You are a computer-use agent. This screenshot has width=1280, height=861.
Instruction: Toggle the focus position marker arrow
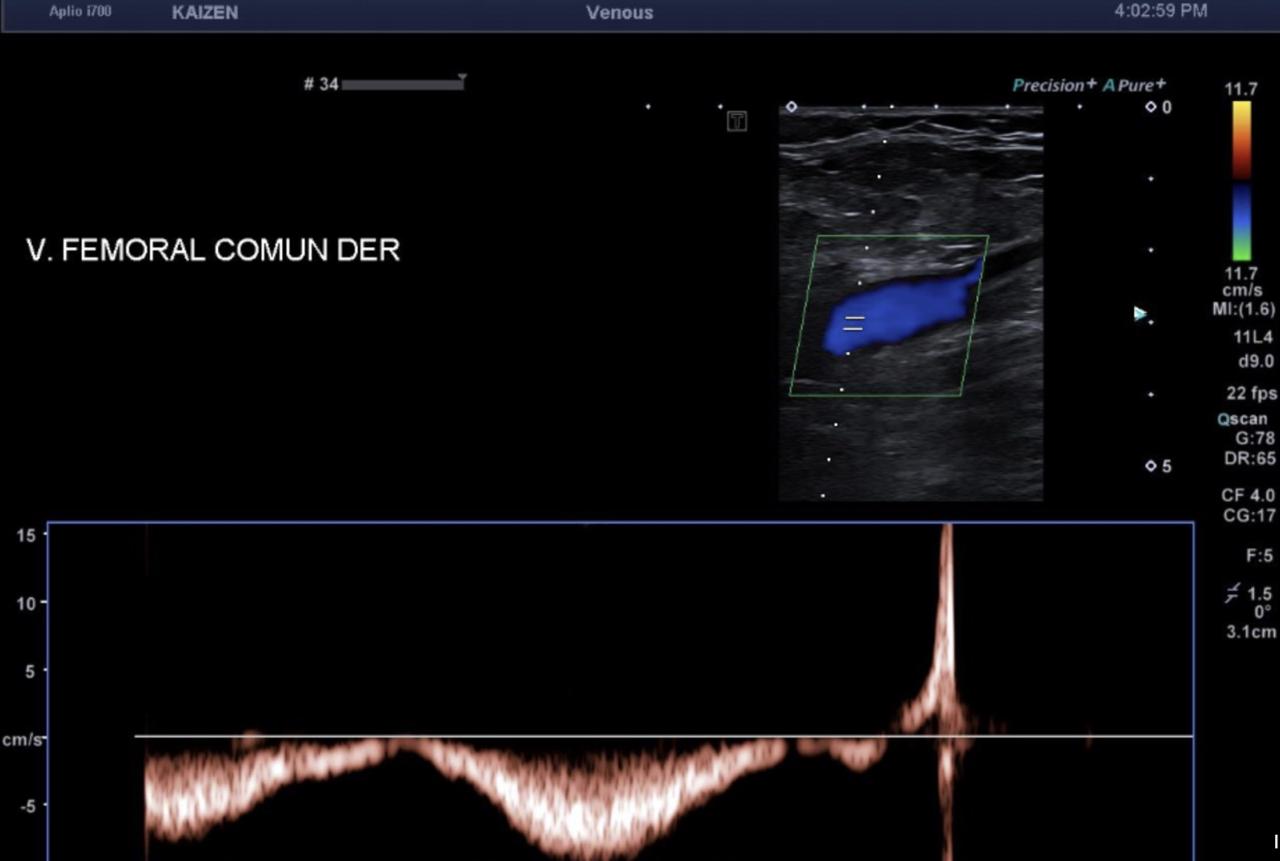tap(1140, 313)
